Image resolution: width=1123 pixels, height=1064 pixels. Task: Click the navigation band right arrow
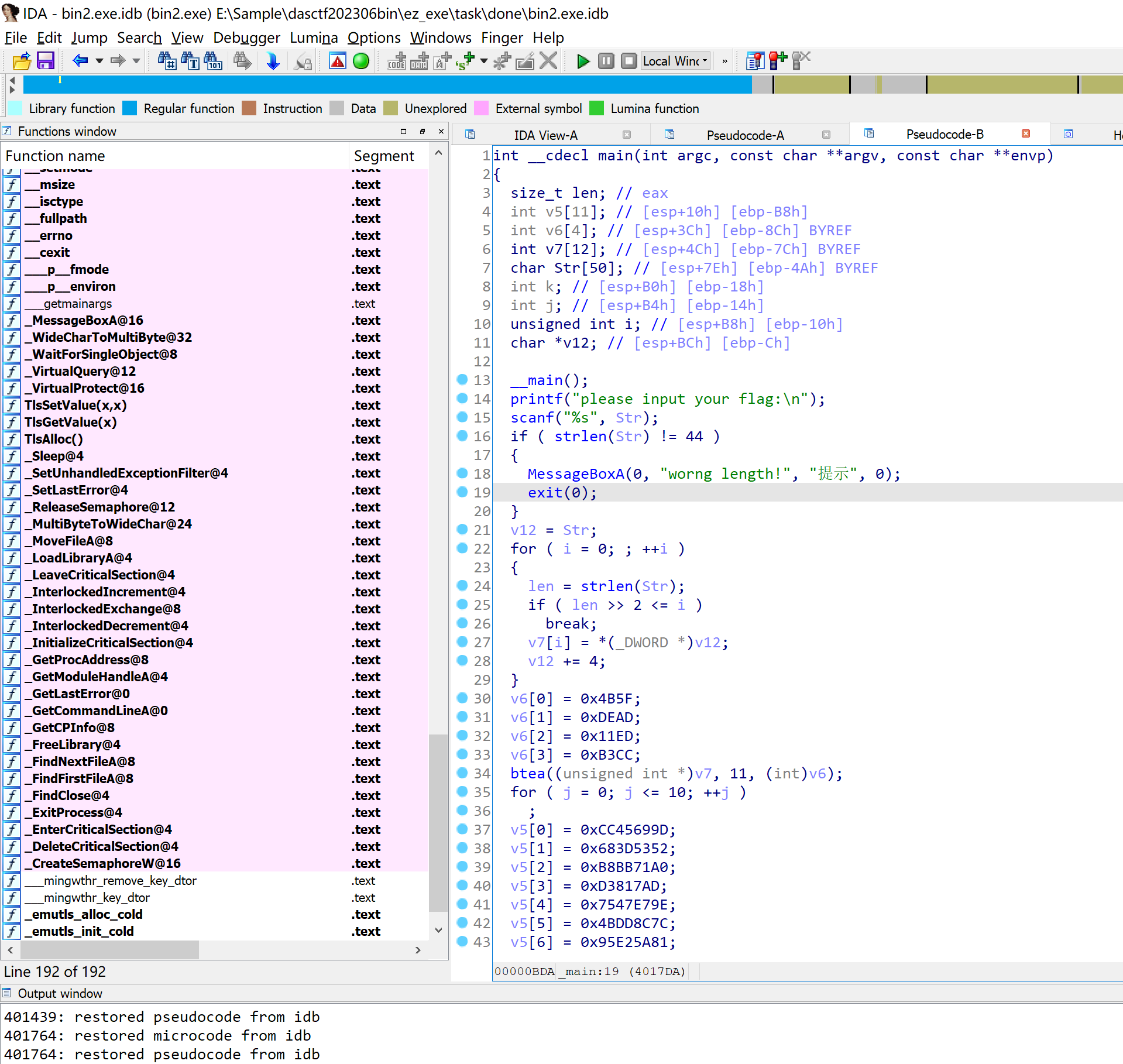click(x=12, y=90)
